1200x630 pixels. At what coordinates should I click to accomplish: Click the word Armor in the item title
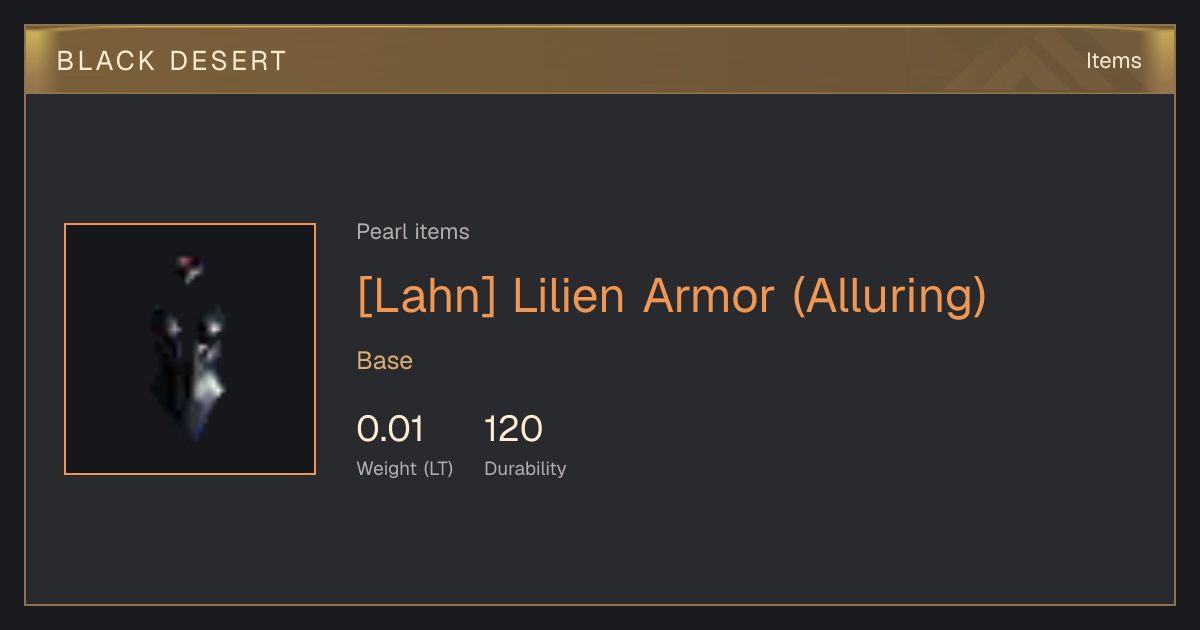[709, 296]
